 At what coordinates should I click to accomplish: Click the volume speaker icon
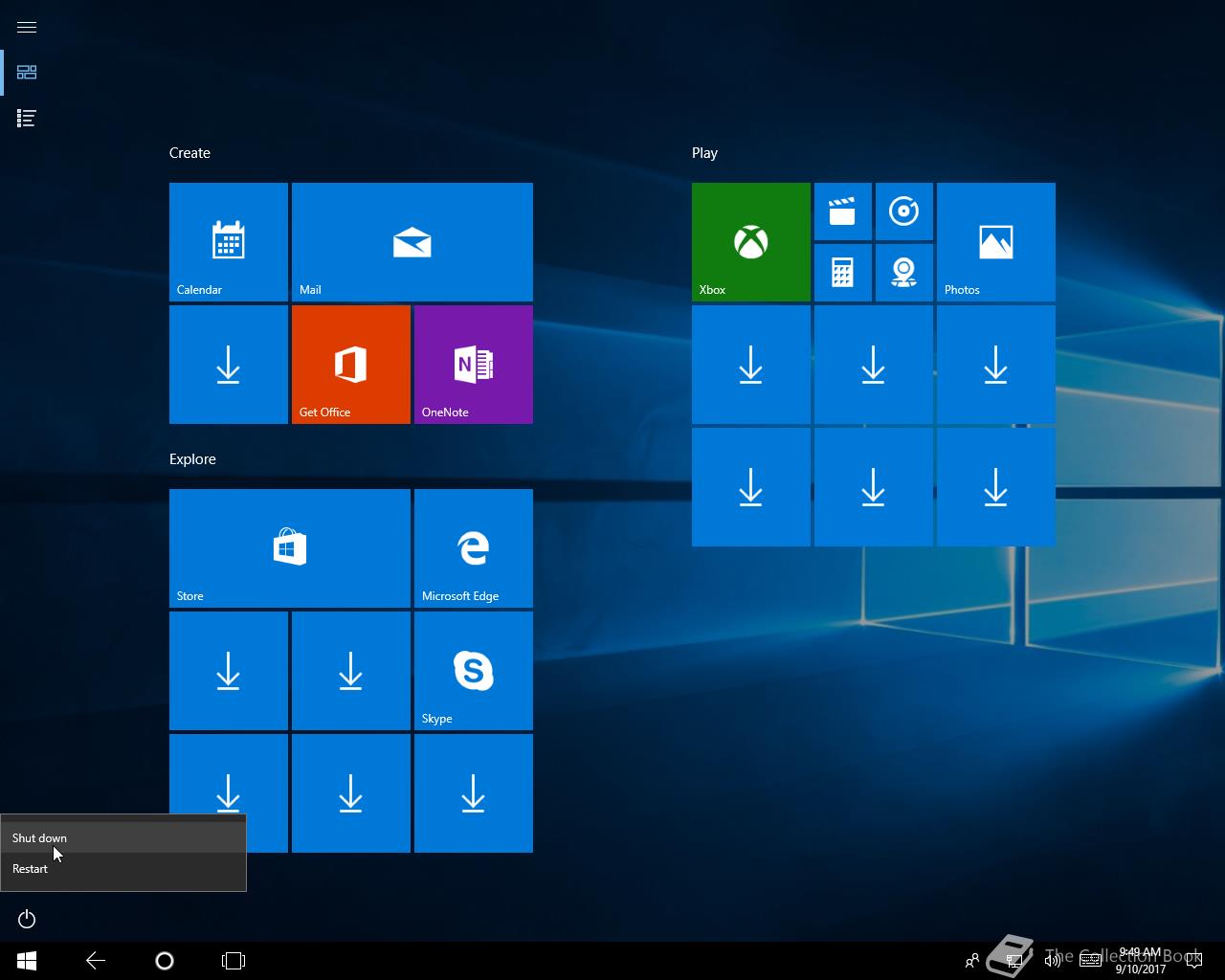point(1053,961)
